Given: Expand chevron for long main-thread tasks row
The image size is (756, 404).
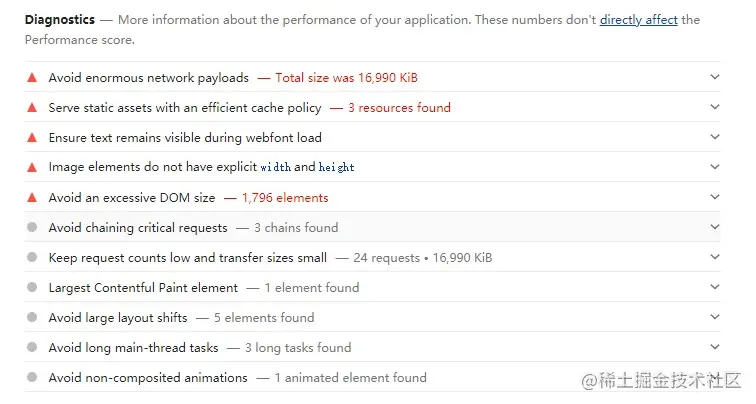Looking at the screenshot, I should pos(714,348).
